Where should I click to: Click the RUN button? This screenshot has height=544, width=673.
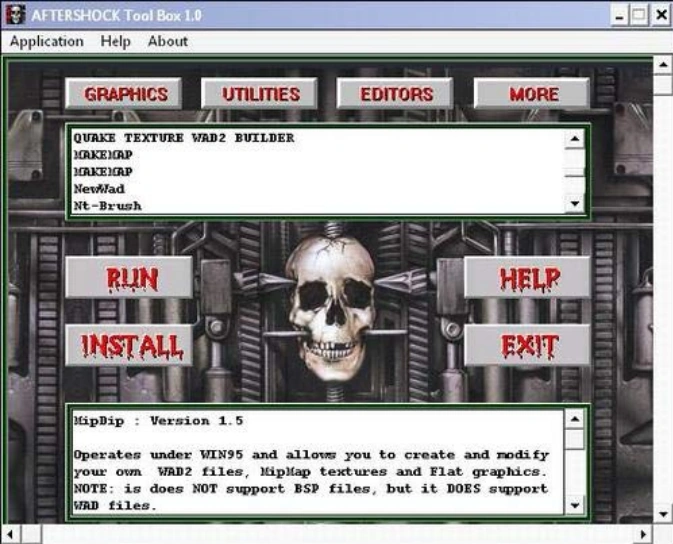point(129,277)
